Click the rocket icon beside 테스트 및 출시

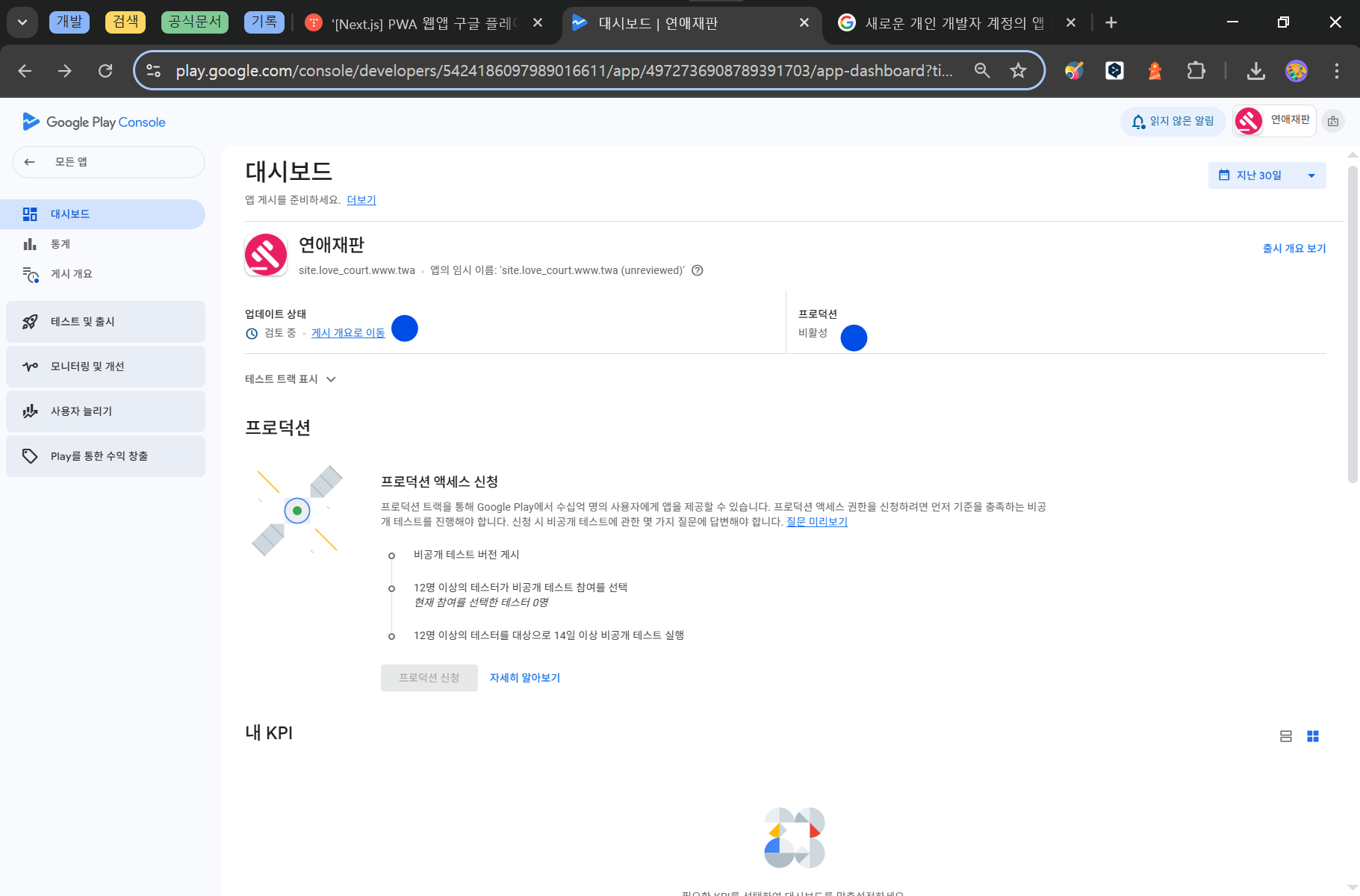30,322
